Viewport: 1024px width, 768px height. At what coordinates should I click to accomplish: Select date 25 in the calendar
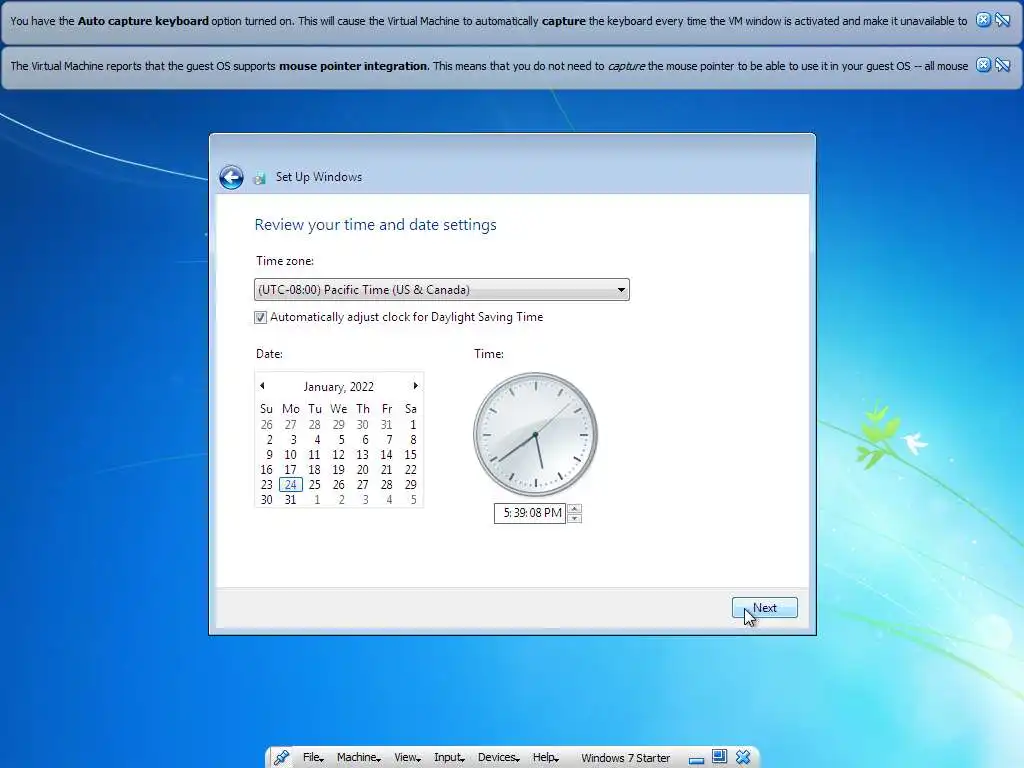click(315, 485)
